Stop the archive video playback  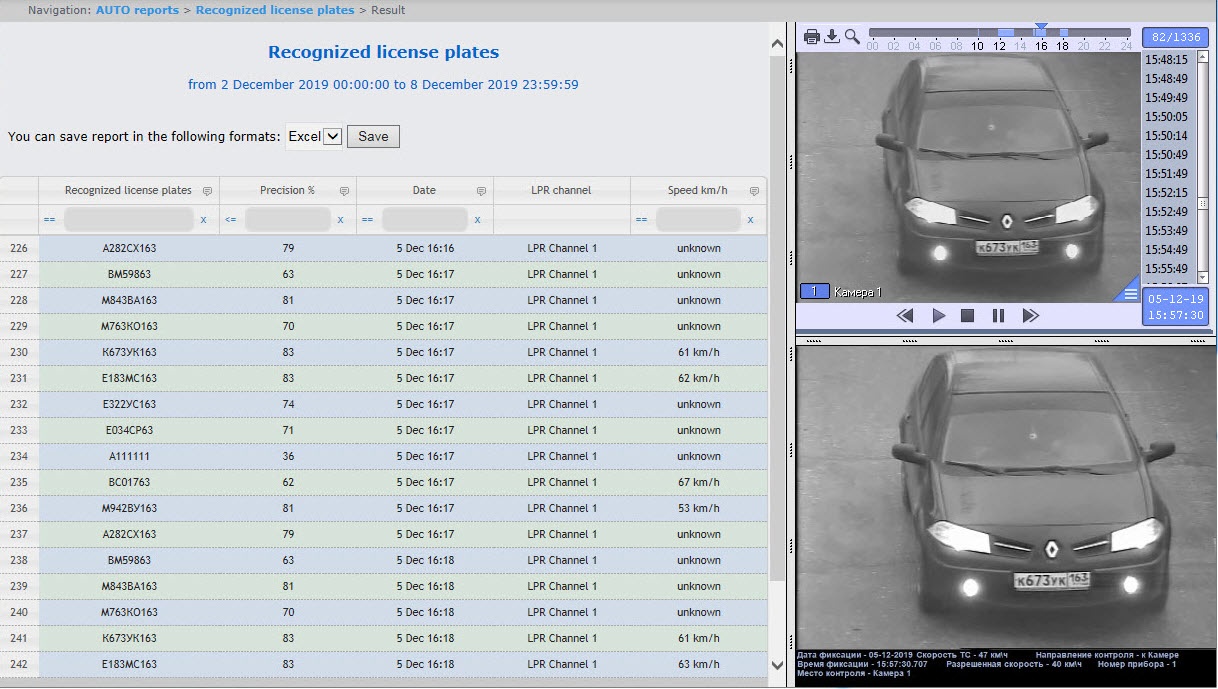tap(967, 316)
